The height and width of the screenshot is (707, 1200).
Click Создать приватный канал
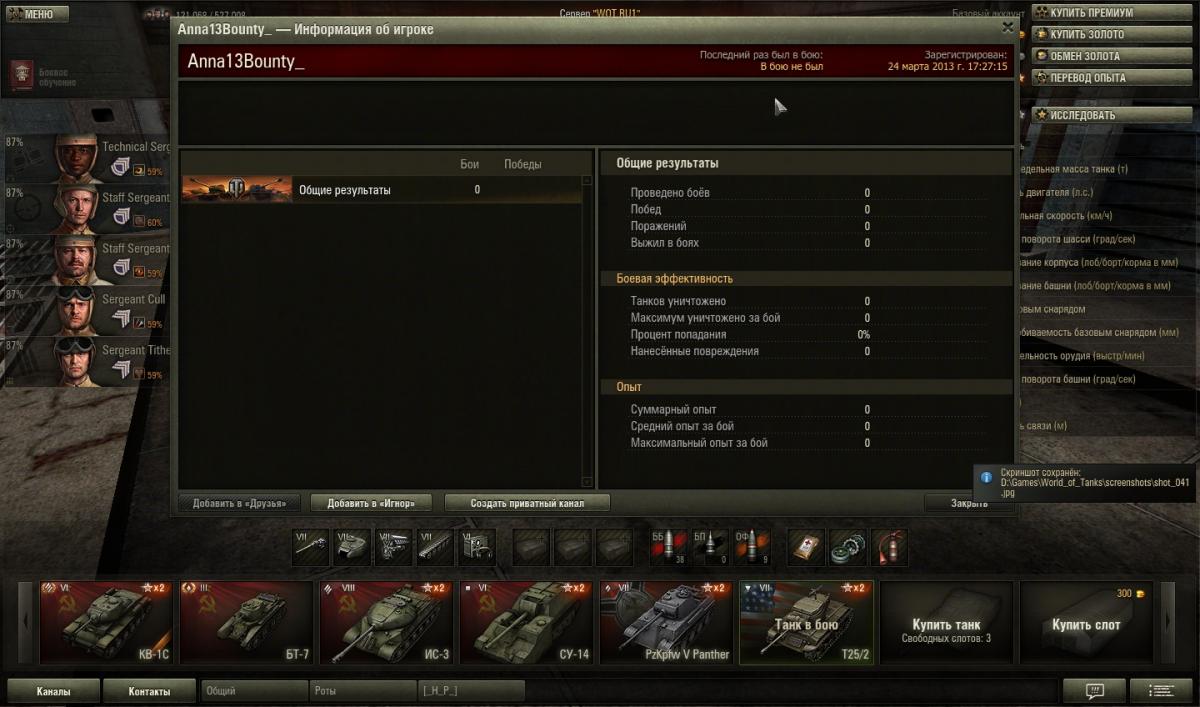click(527, 503)
